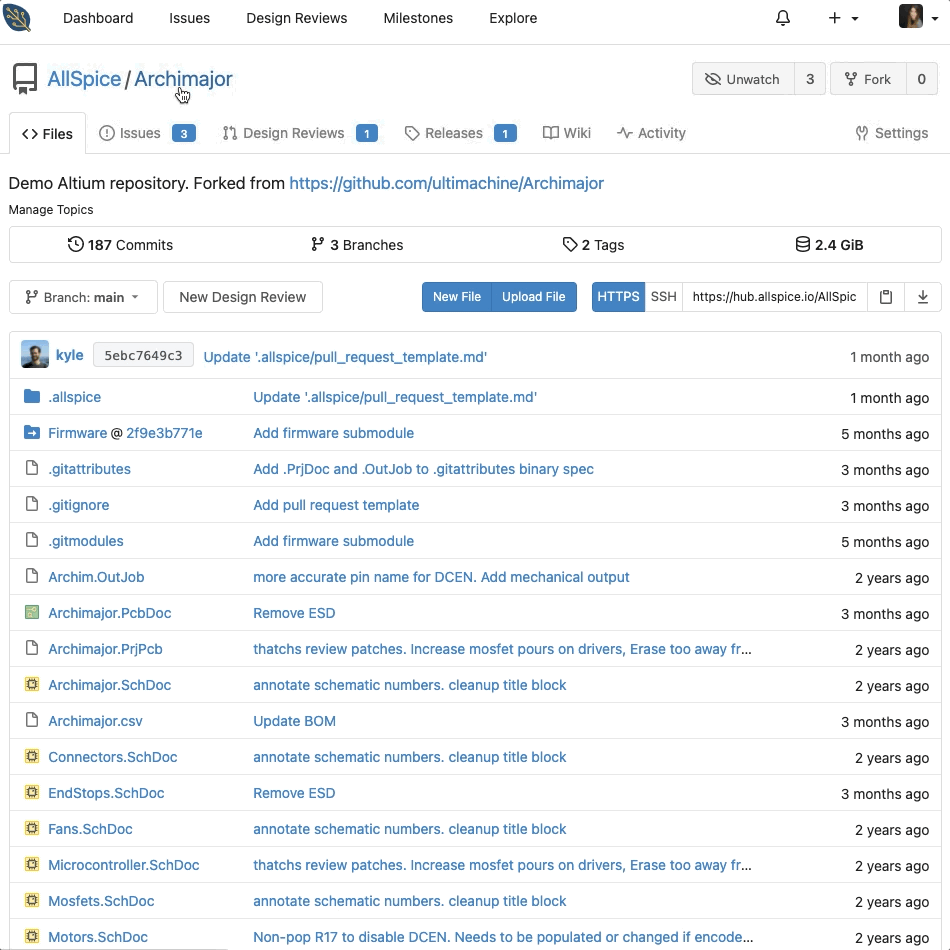Click the kyle author name

pos(70,355)
